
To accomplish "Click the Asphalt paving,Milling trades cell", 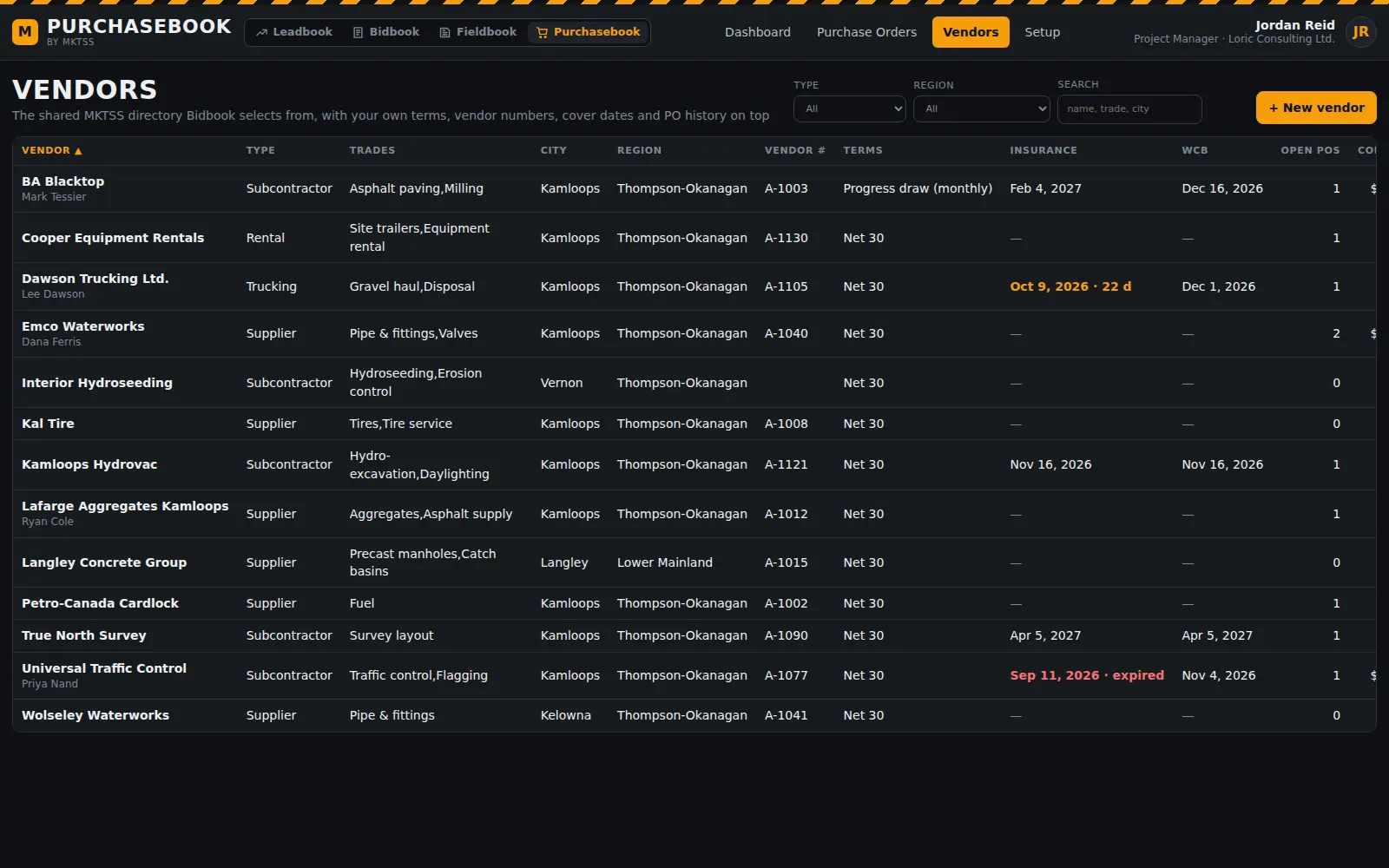I will coord(416,188).
